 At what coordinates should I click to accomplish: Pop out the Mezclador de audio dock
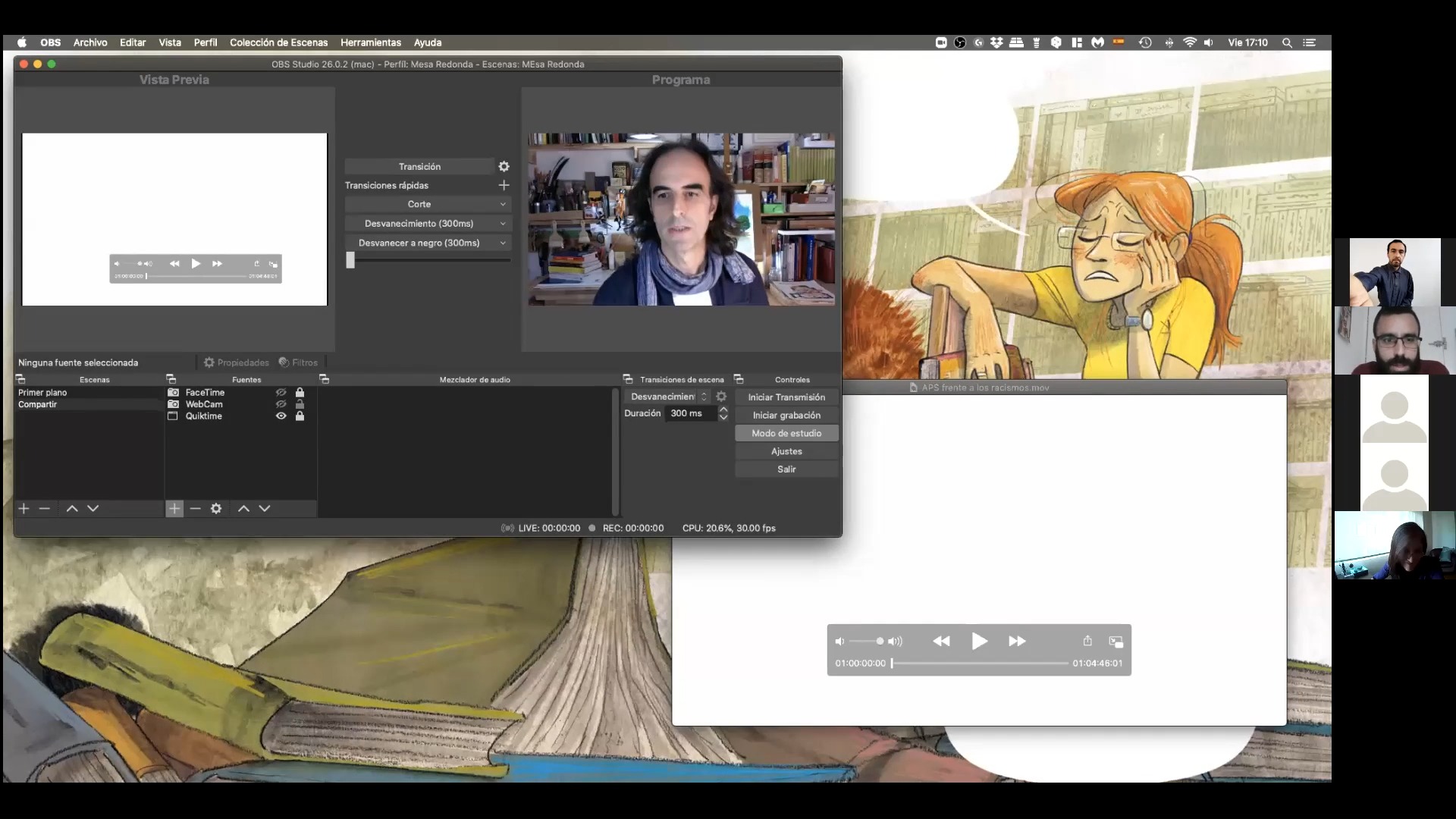(324, 379)
